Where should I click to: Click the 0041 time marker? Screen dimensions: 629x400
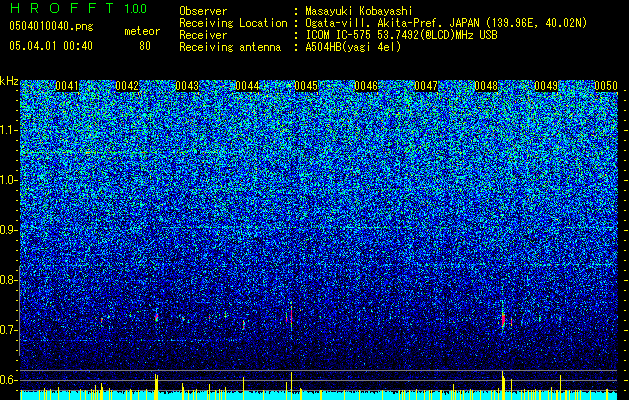(x=67, y=86)
